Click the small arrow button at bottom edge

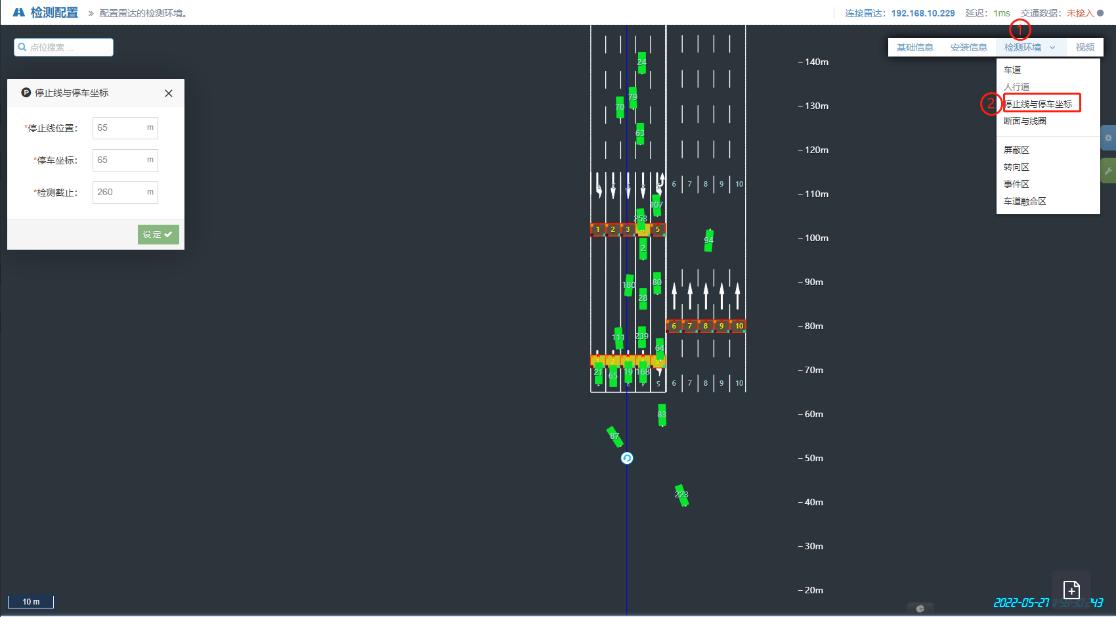pyautogui.click(x=919, y=608)
